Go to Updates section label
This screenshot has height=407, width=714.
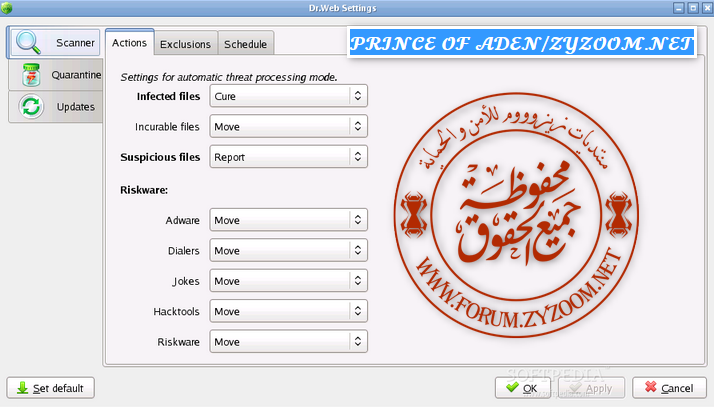pos(76,107)
